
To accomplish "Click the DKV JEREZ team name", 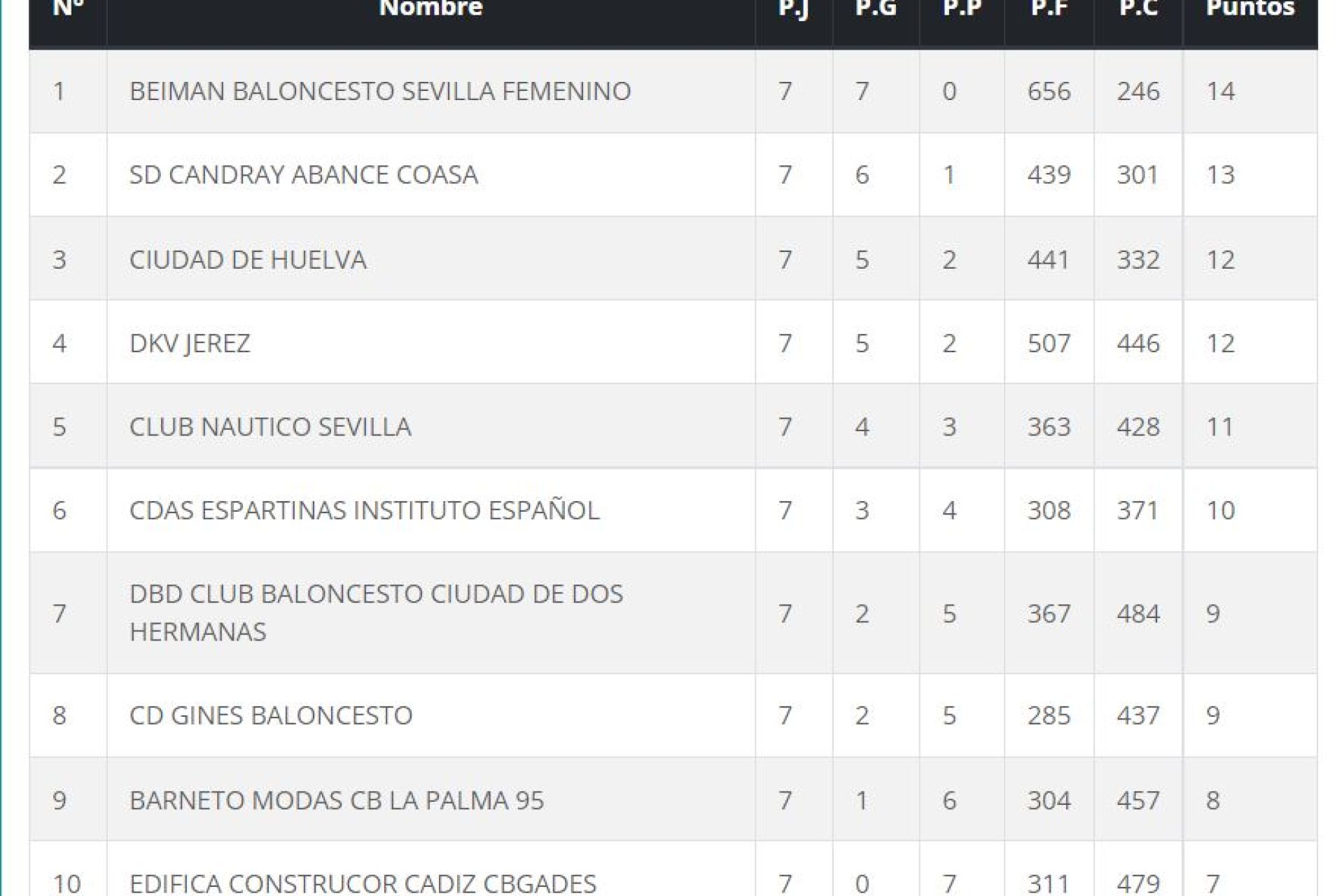I will pyautogui.click(x=190, y=343).
